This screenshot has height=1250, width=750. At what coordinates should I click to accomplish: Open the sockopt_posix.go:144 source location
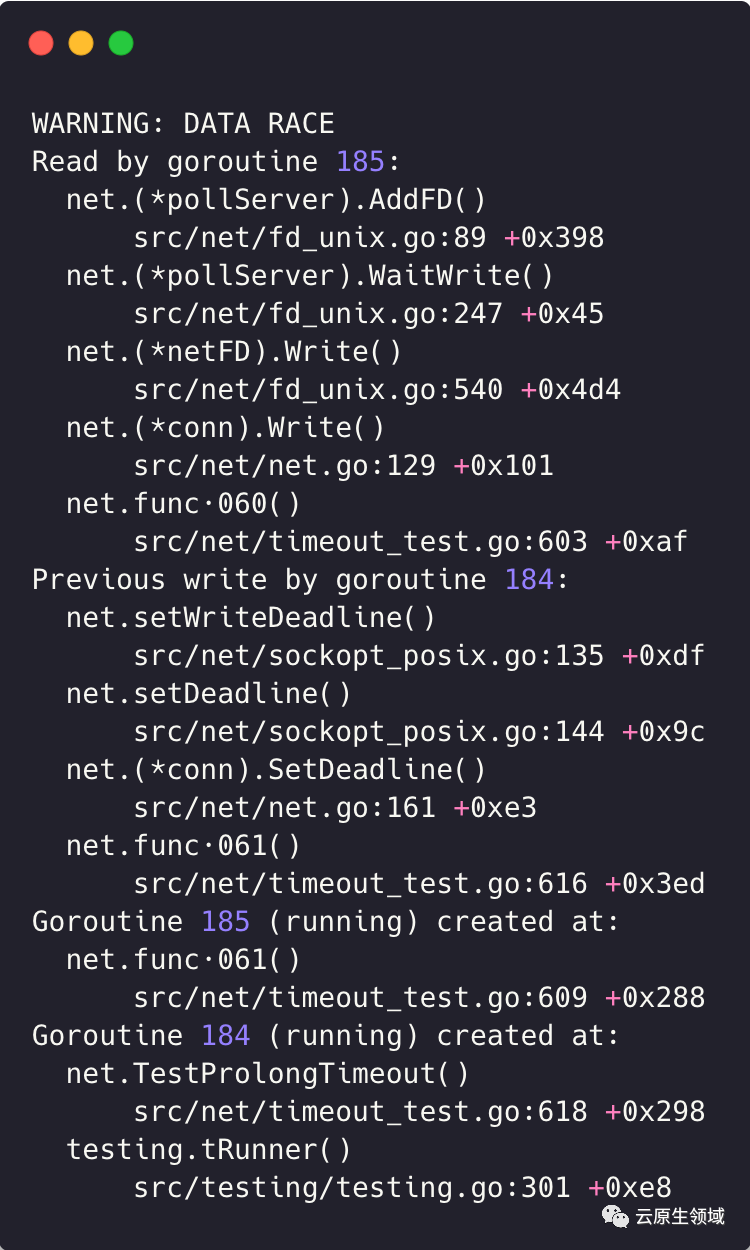(x=369, y=732)
